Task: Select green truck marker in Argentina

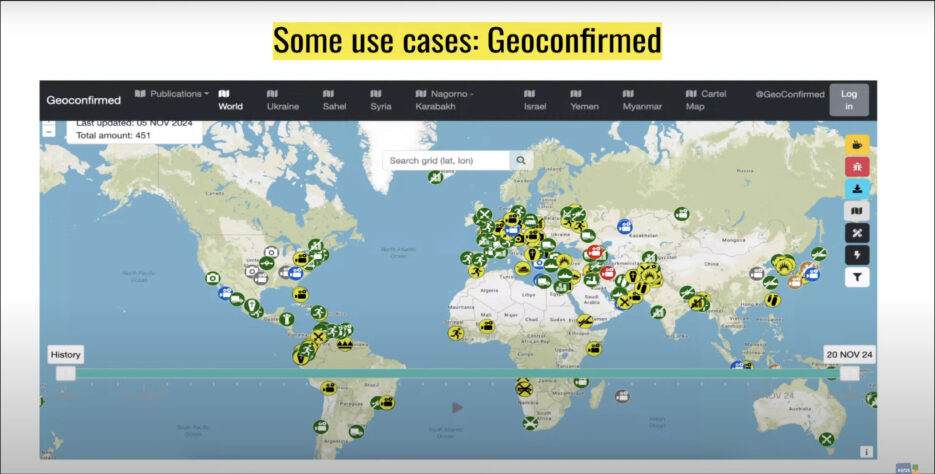Action: 356,431
